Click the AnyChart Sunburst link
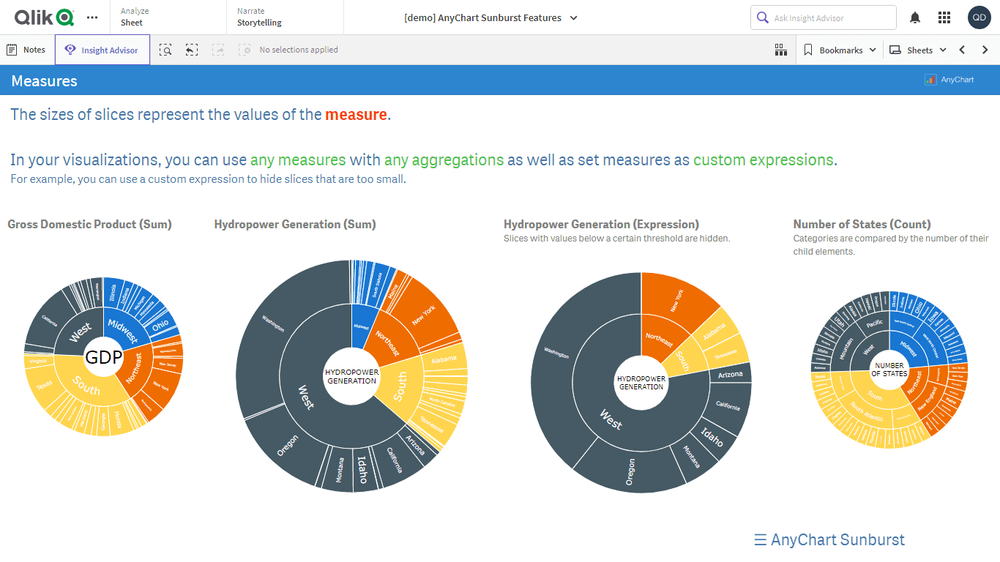The image size is (1000, 562). (x=829, y=540)
